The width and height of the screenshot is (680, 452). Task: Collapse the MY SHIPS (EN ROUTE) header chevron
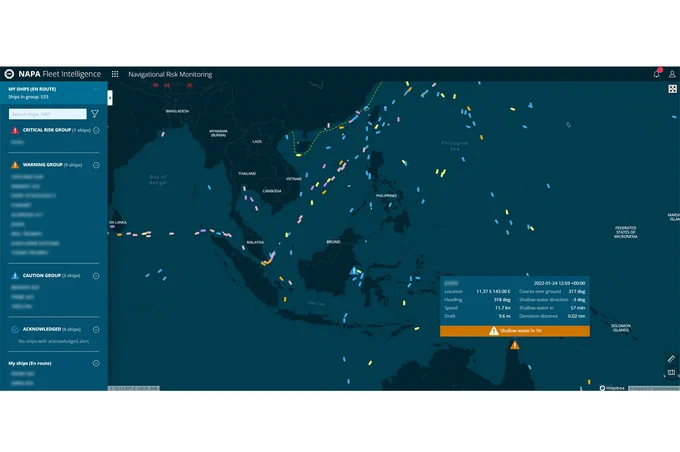pos(96,89)
